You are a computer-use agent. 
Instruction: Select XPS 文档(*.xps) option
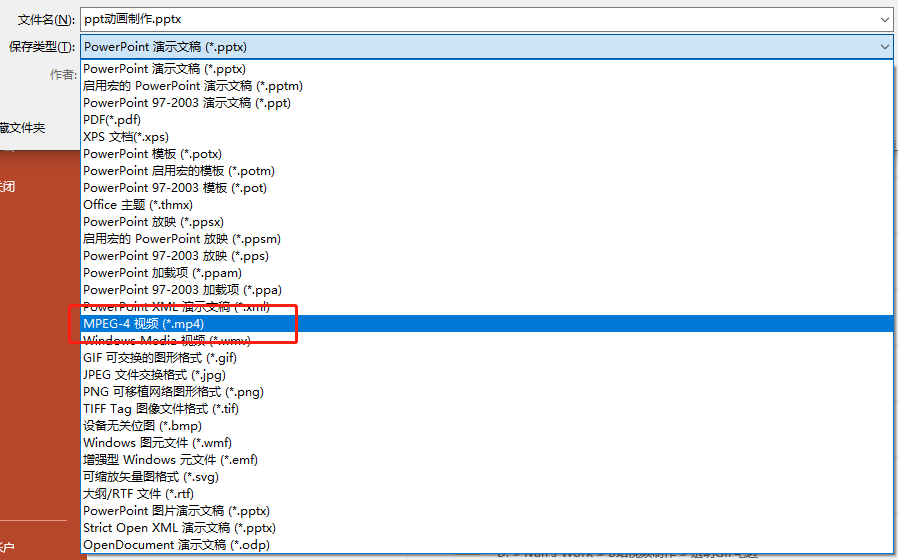tap(487, 137)
